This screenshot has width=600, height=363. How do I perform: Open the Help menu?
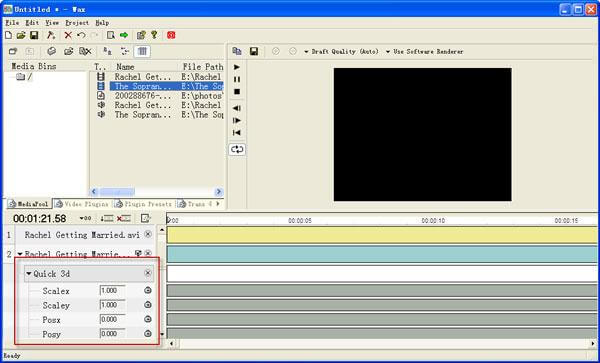coord(102,23)
